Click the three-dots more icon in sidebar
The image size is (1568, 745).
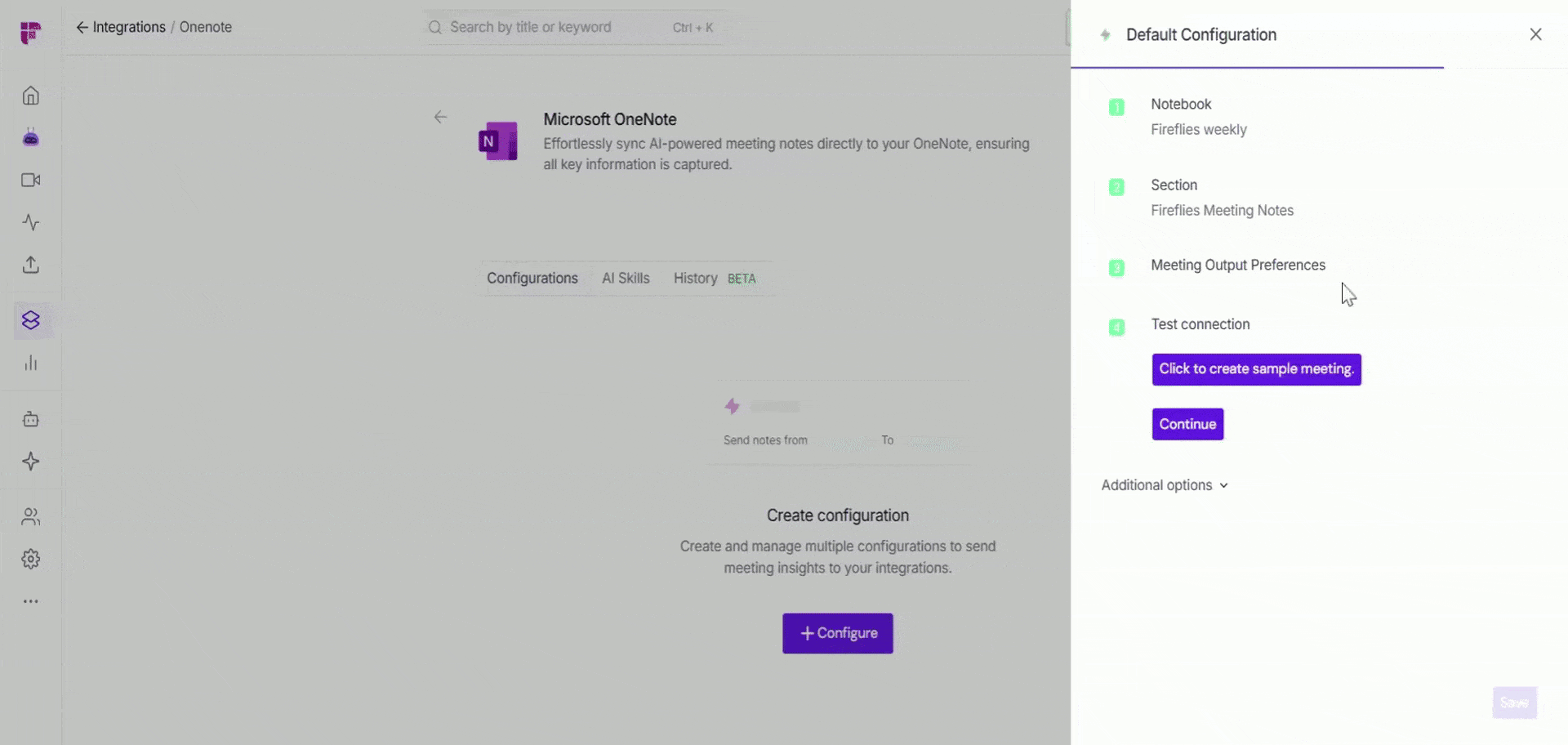pos(30,601)
